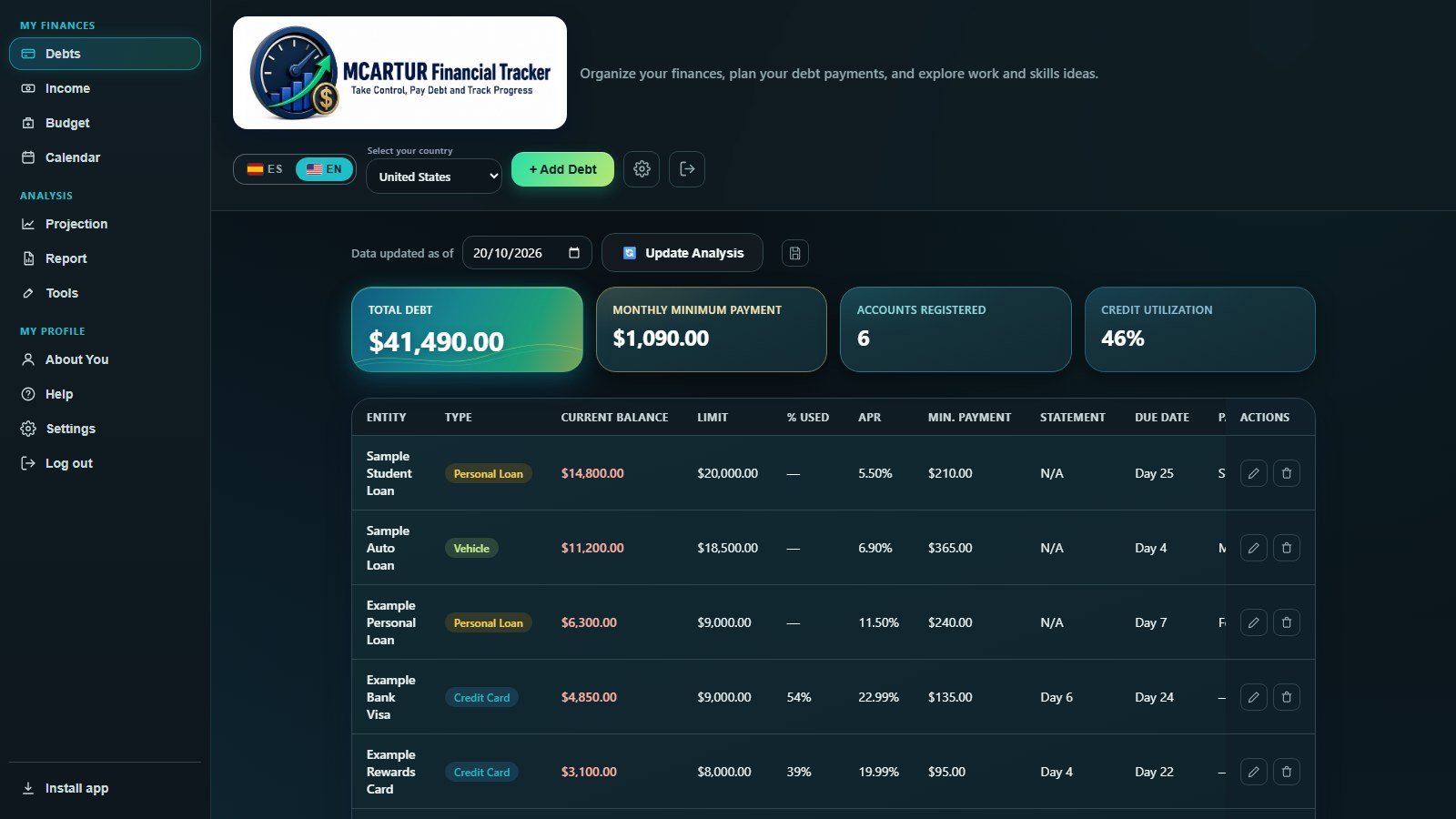Click the + Add Debt button
Image resolution: width=1456 pixels, height=819 pixels.
point(562,169)
